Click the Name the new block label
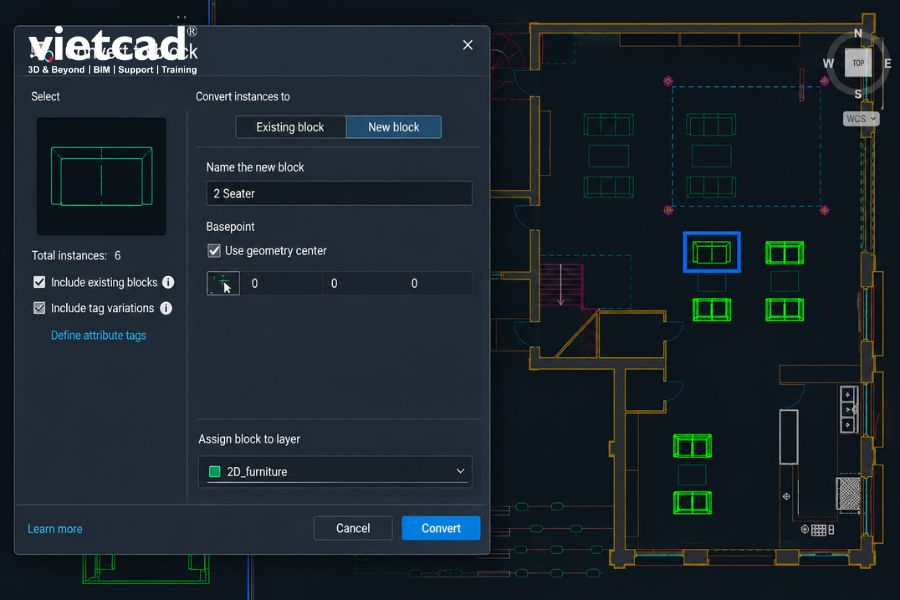The width and height of the screenshot is (900, 600). coord(255,167)
